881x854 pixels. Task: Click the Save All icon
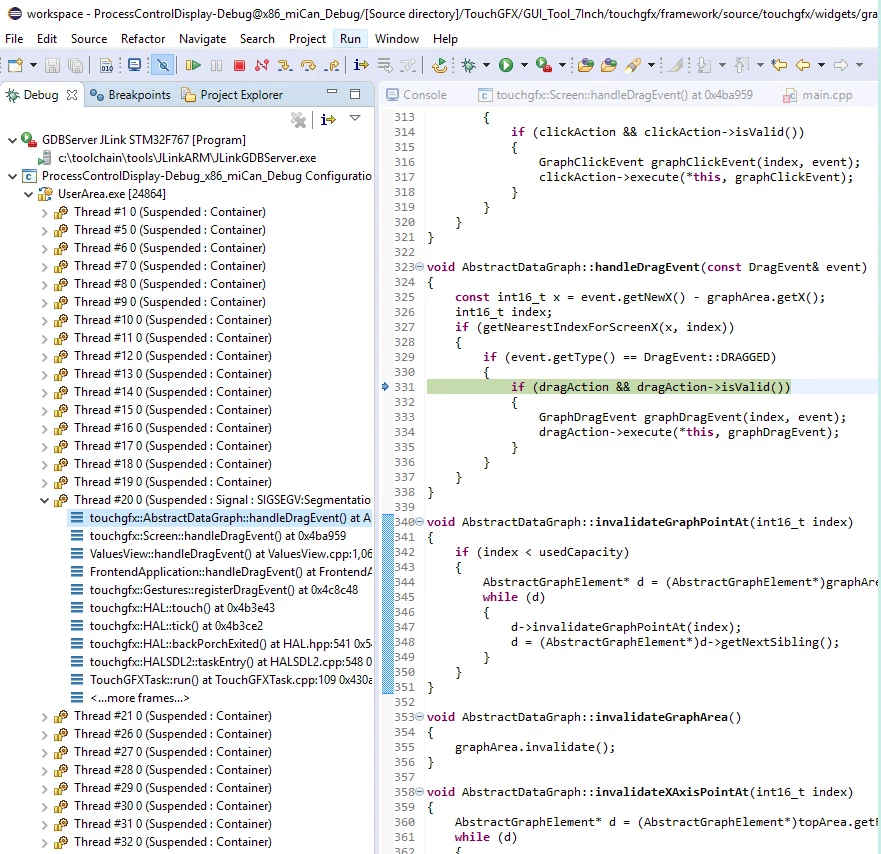(75, 65)
